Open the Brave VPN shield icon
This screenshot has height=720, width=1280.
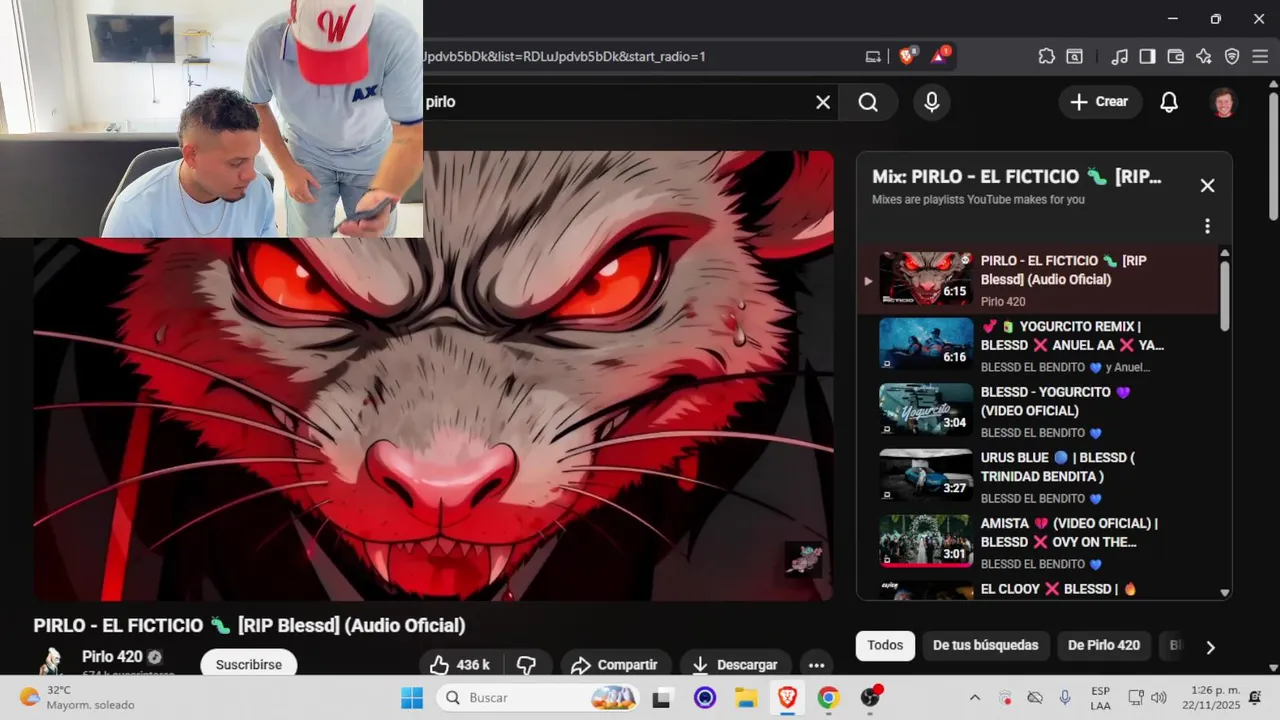click(x=1232, y=56)
